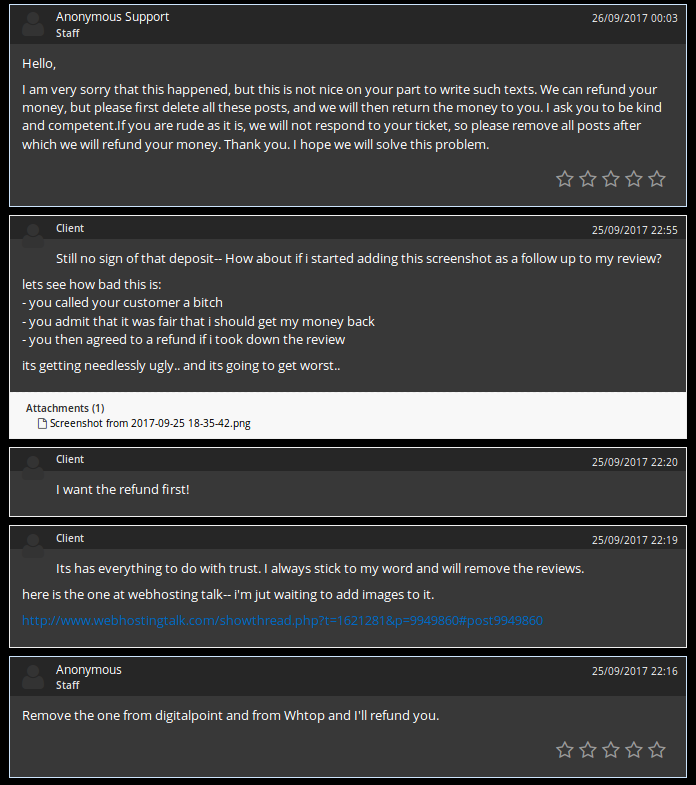The height and width of the screenshot is (785, 696).
Task: Open attachment Screenshot from 2017-09-25 18-35-42.png
Action: [x=150, y=423]
